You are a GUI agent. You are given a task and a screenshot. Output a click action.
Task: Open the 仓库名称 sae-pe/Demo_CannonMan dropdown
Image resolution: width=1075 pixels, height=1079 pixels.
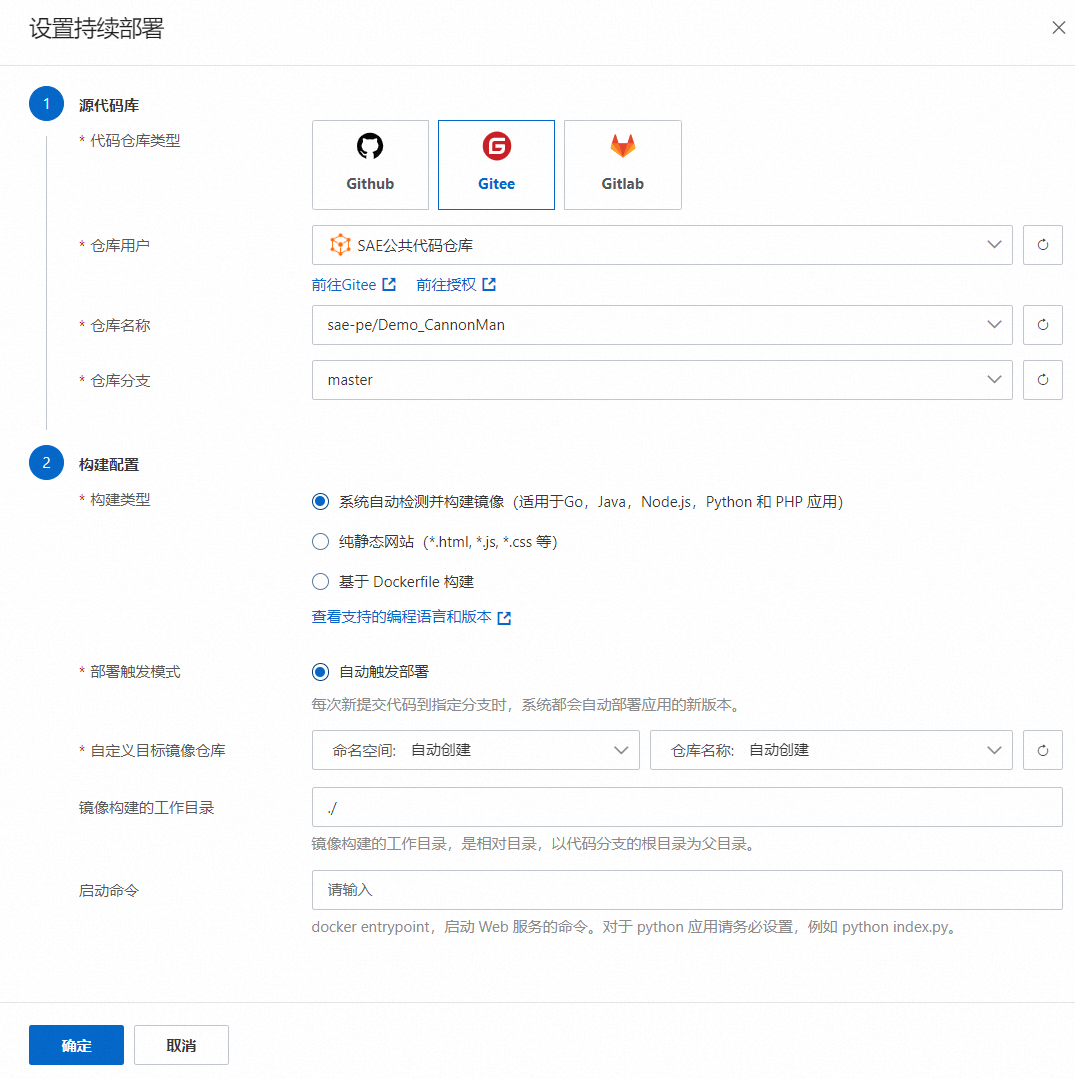(662, 325)
